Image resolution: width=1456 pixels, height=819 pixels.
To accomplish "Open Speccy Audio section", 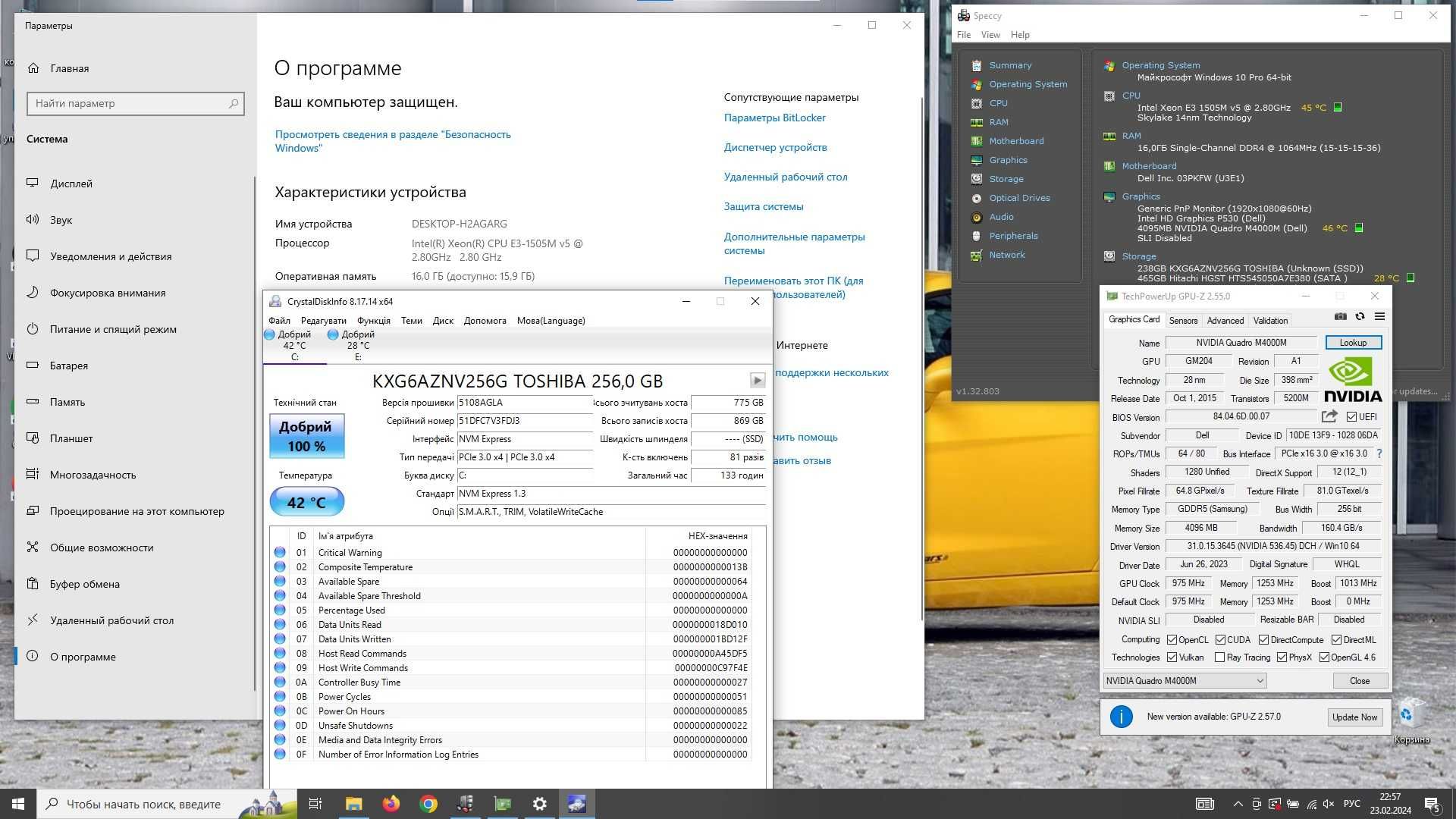I will point(1001,217).
